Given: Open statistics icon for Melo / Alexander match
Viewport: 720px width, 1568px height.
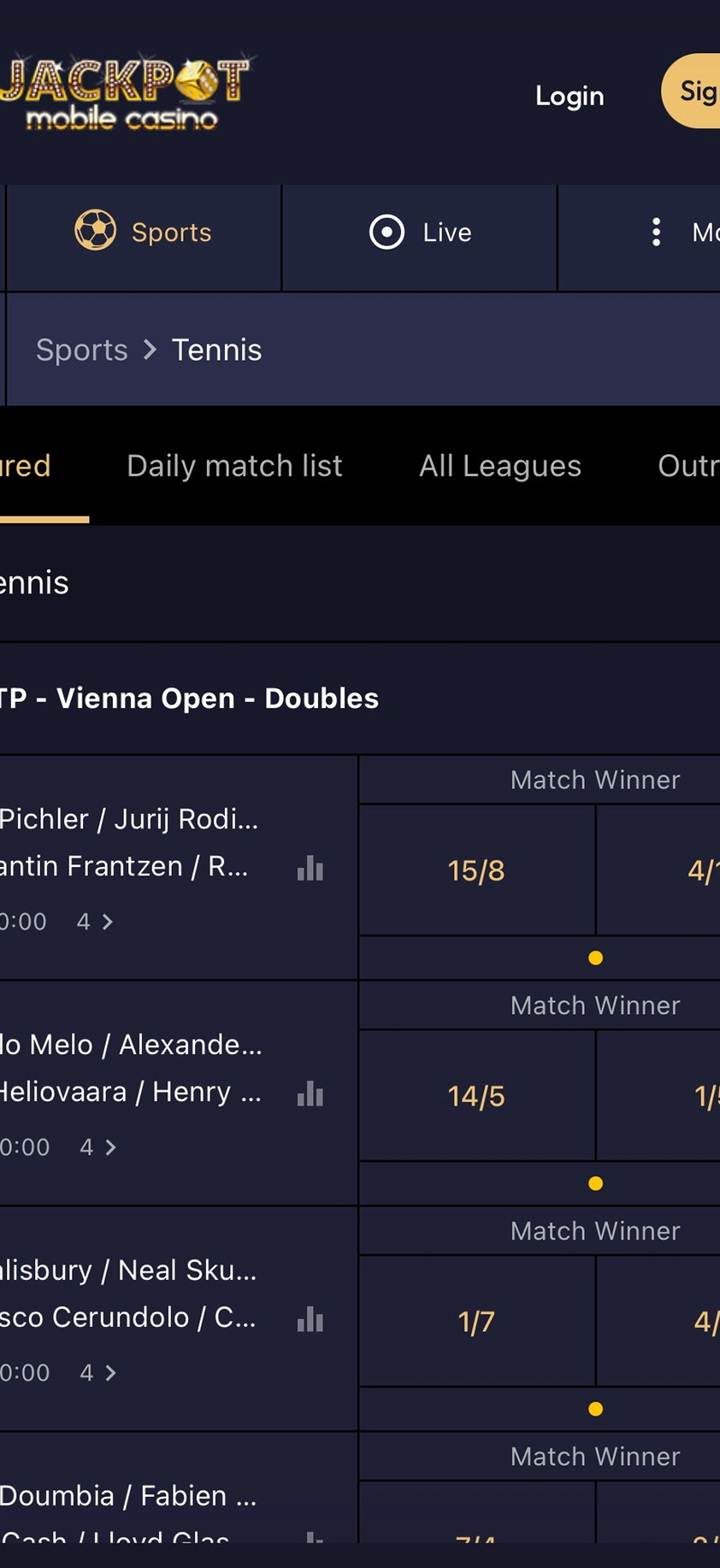Looking at the screenshot, I should 310,1094.
